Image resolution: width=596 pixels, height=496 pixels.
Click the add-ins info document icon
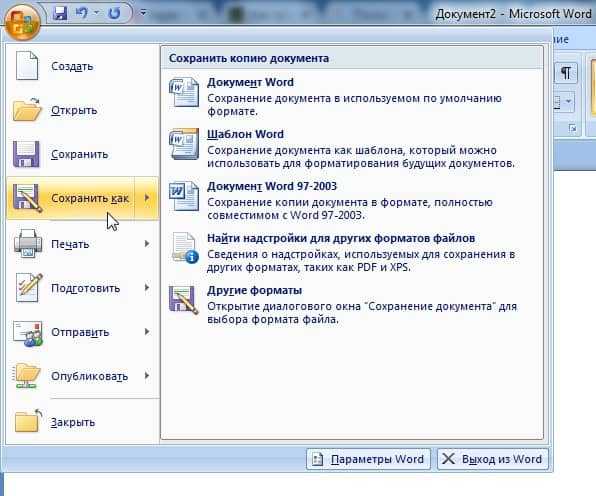point(184,248)
